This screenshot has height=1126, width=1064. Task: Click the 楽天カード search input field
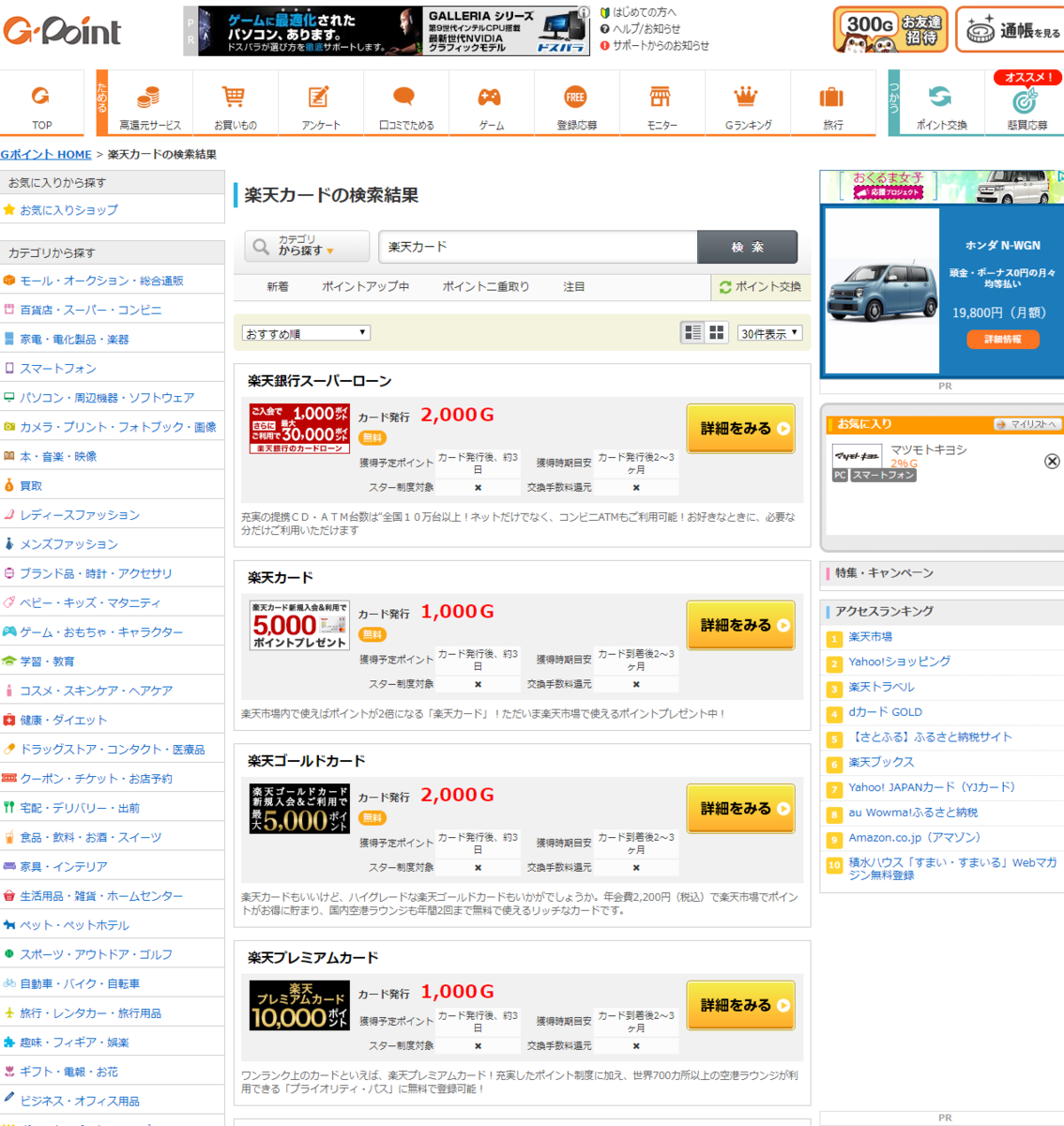[539, 247]
